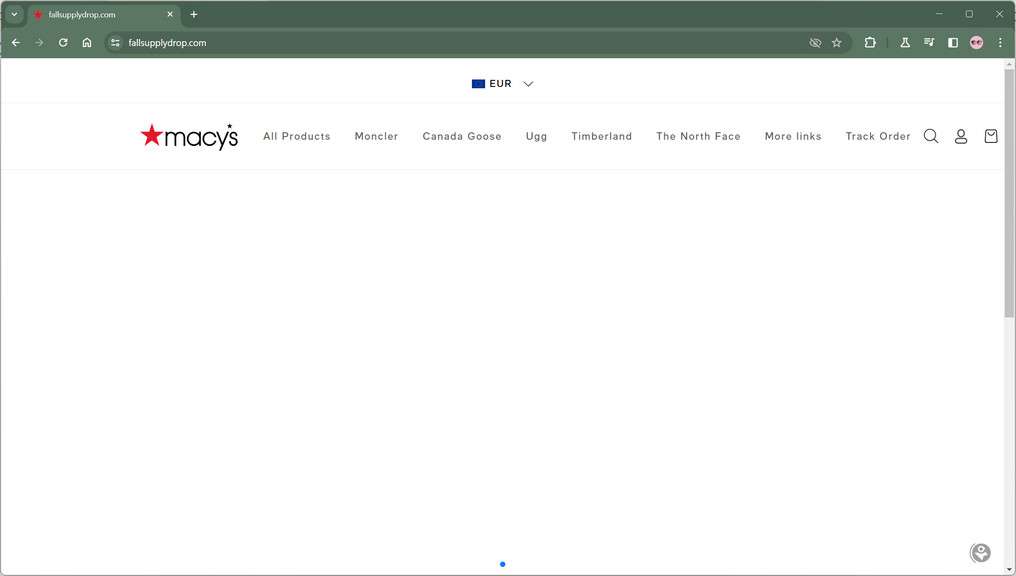Open a new browser tab
Image resolution: width=1016 pixels, height=576 pixels.
tap(194, 14)
